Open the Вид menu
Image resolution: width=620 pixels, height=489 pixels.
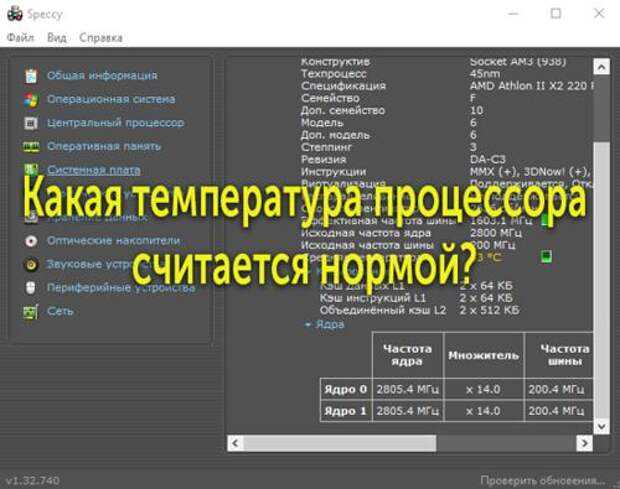(x=57, y=38)
